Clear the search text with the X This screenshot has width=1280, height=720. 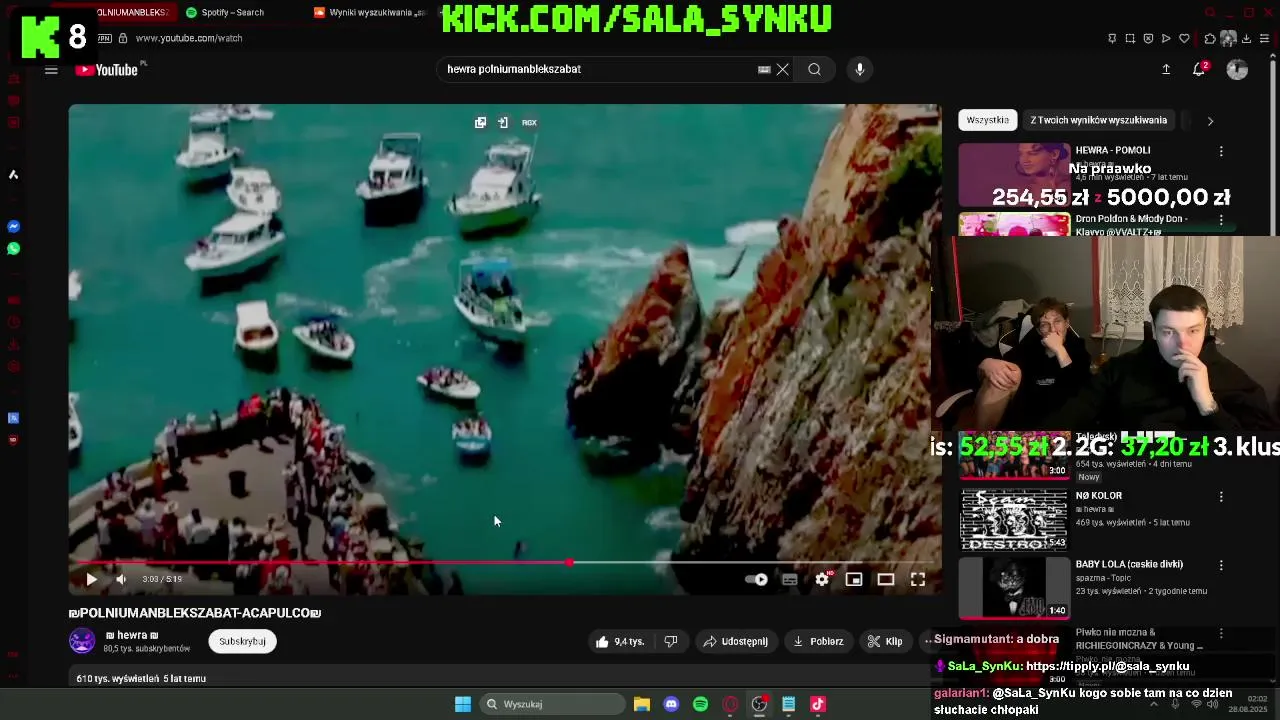783,69
